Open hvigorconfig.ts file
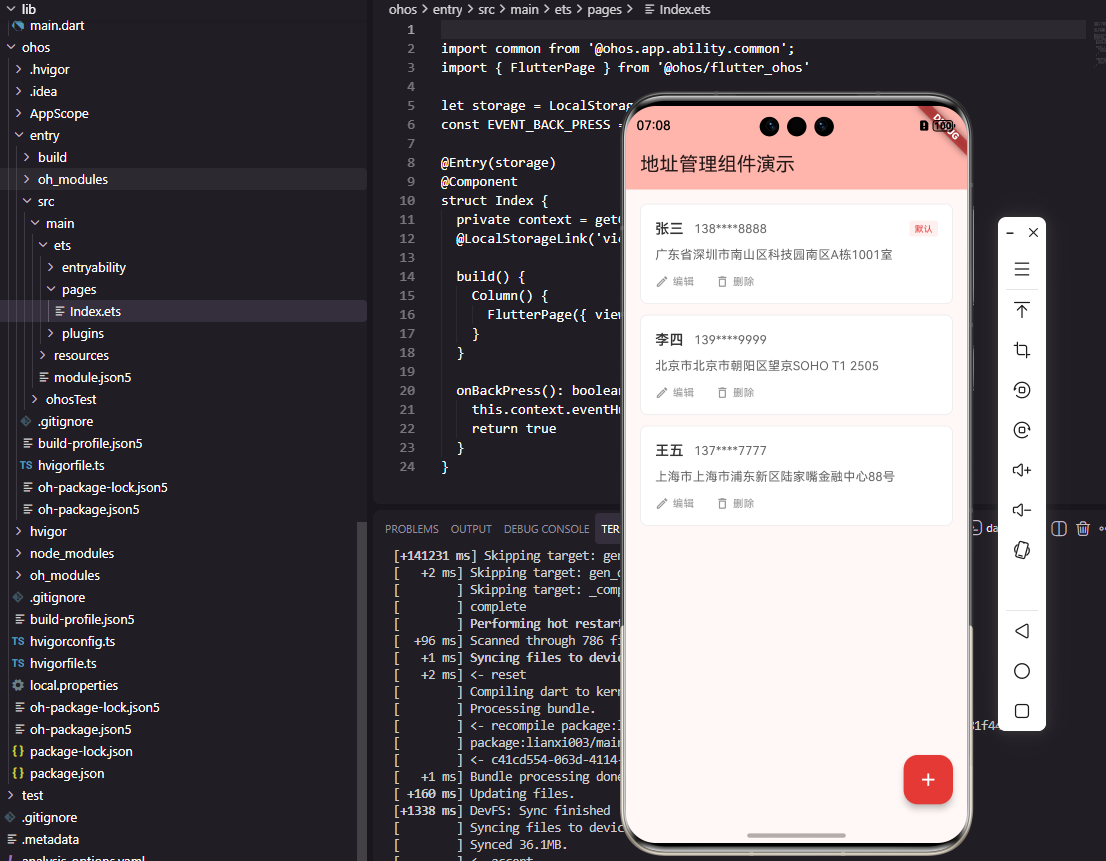The width and height of the screenshot is (1106, 861). click(72, 642)
